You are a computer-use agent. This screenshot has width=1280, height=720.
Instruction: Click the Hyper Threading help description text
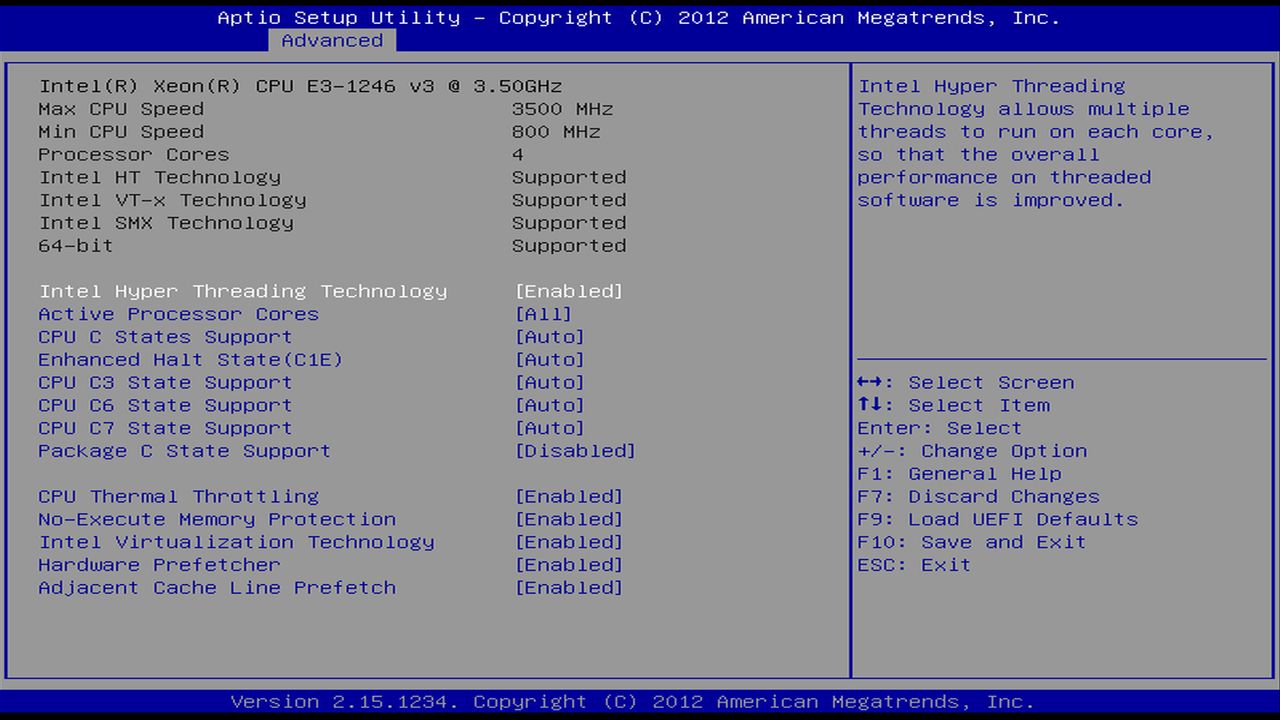click(x=1036, y=143)
